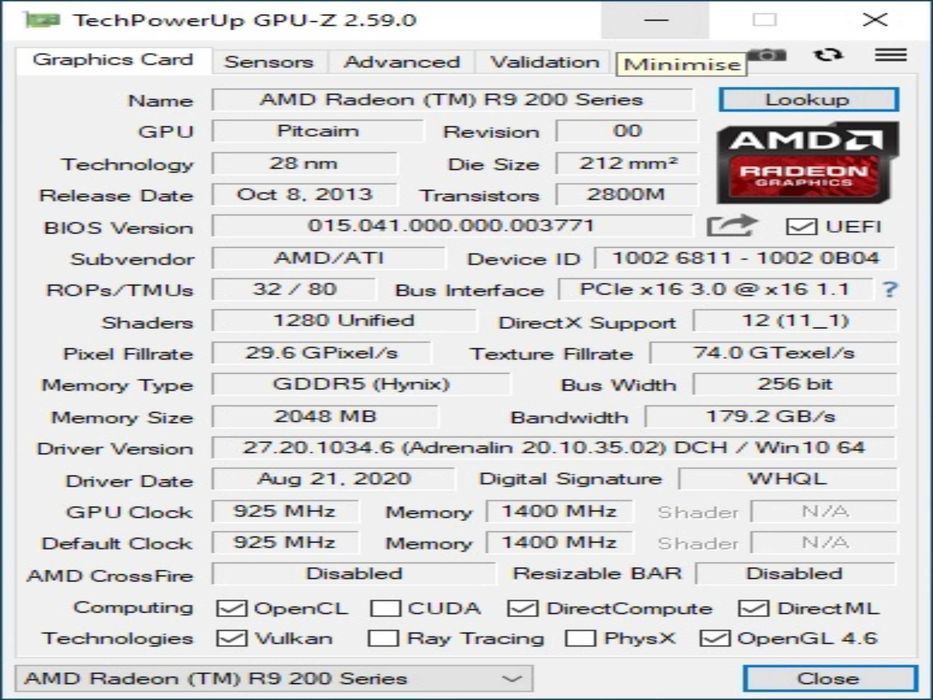Toggle the Ray Tracing checkbox
The image size is (933, 700).
[383, 638]
